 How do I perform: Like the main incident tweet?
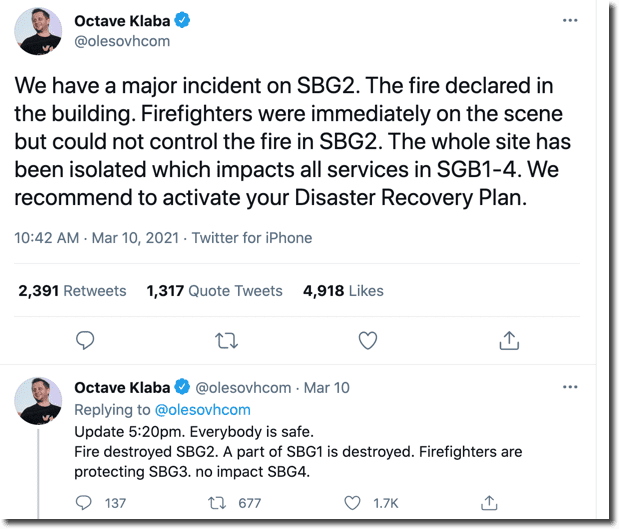[367, 341]
